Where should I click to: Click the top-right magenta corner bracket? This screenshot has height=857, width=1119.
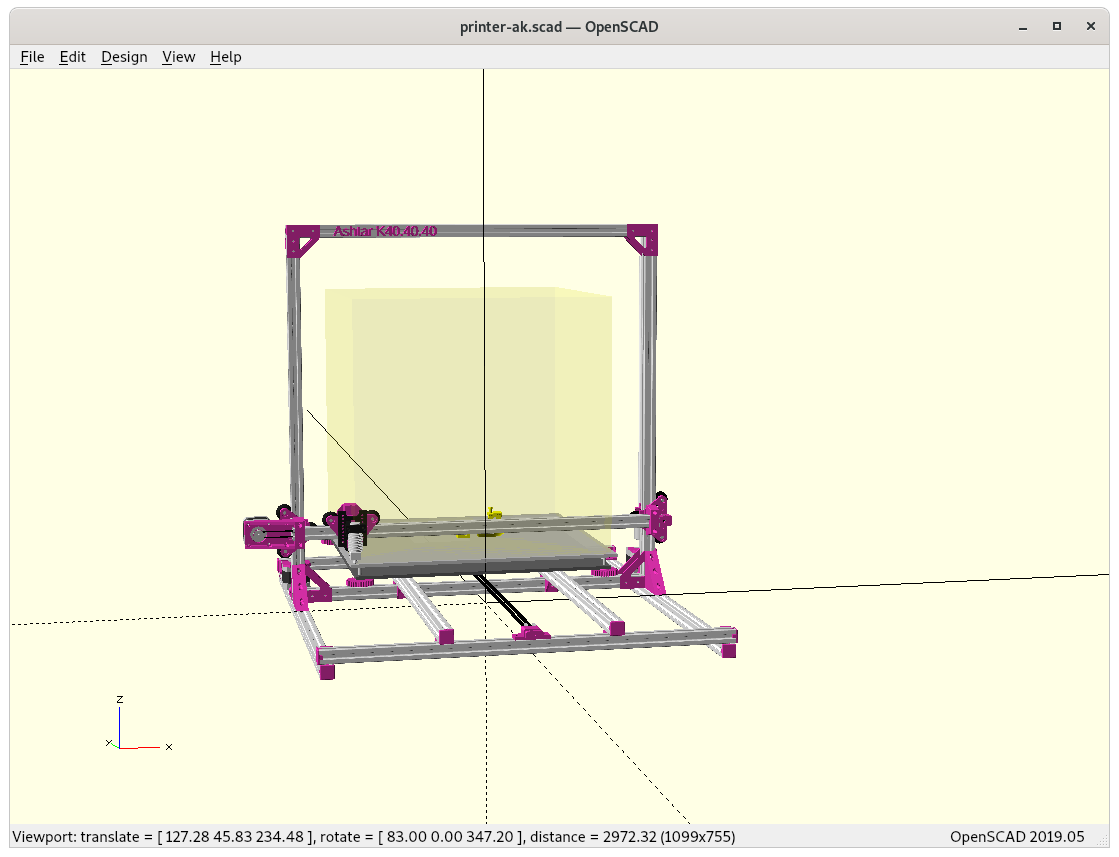(642, 240)
